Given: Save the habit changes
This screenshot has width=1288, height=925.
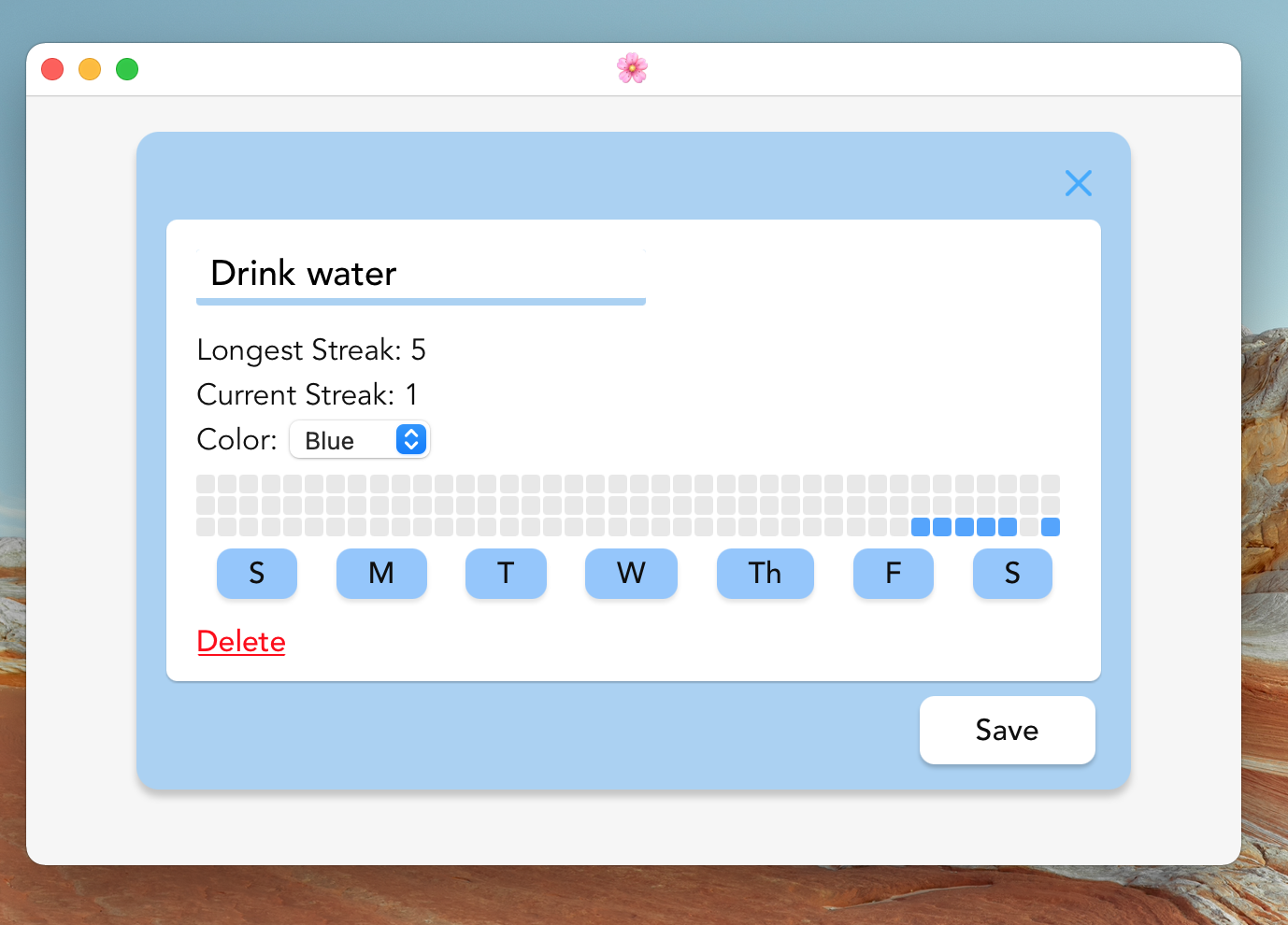Looking at the screenshot, I should [1007, 730].
